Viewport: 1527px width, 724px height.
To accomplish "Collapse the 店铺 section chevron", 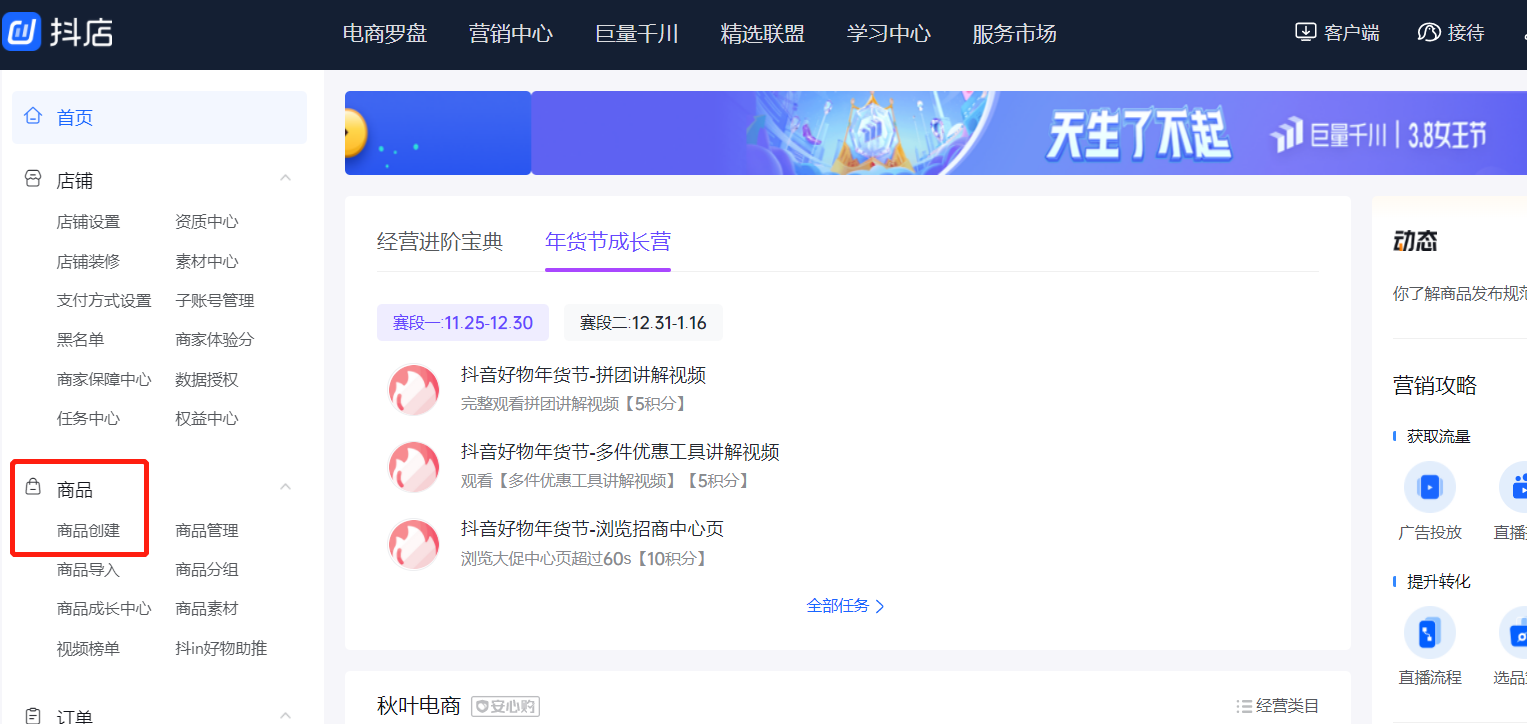I will click(285, 178).
